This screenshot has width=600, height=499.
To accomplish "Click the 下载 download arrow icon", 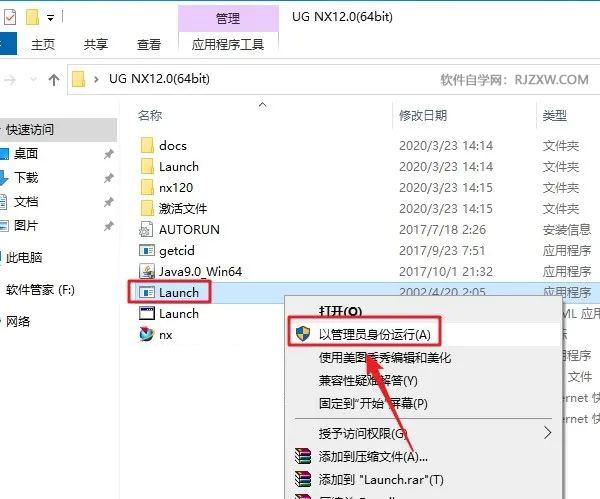I will [4, 178].
